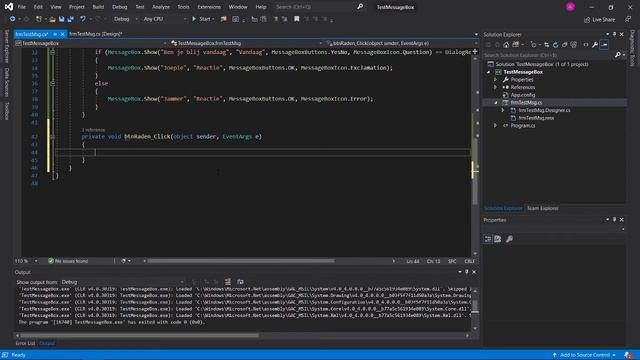Click Collapse All icon in Solution Explorer
Image resolution: width=640 pixels, height=360 pixels.
564,45
